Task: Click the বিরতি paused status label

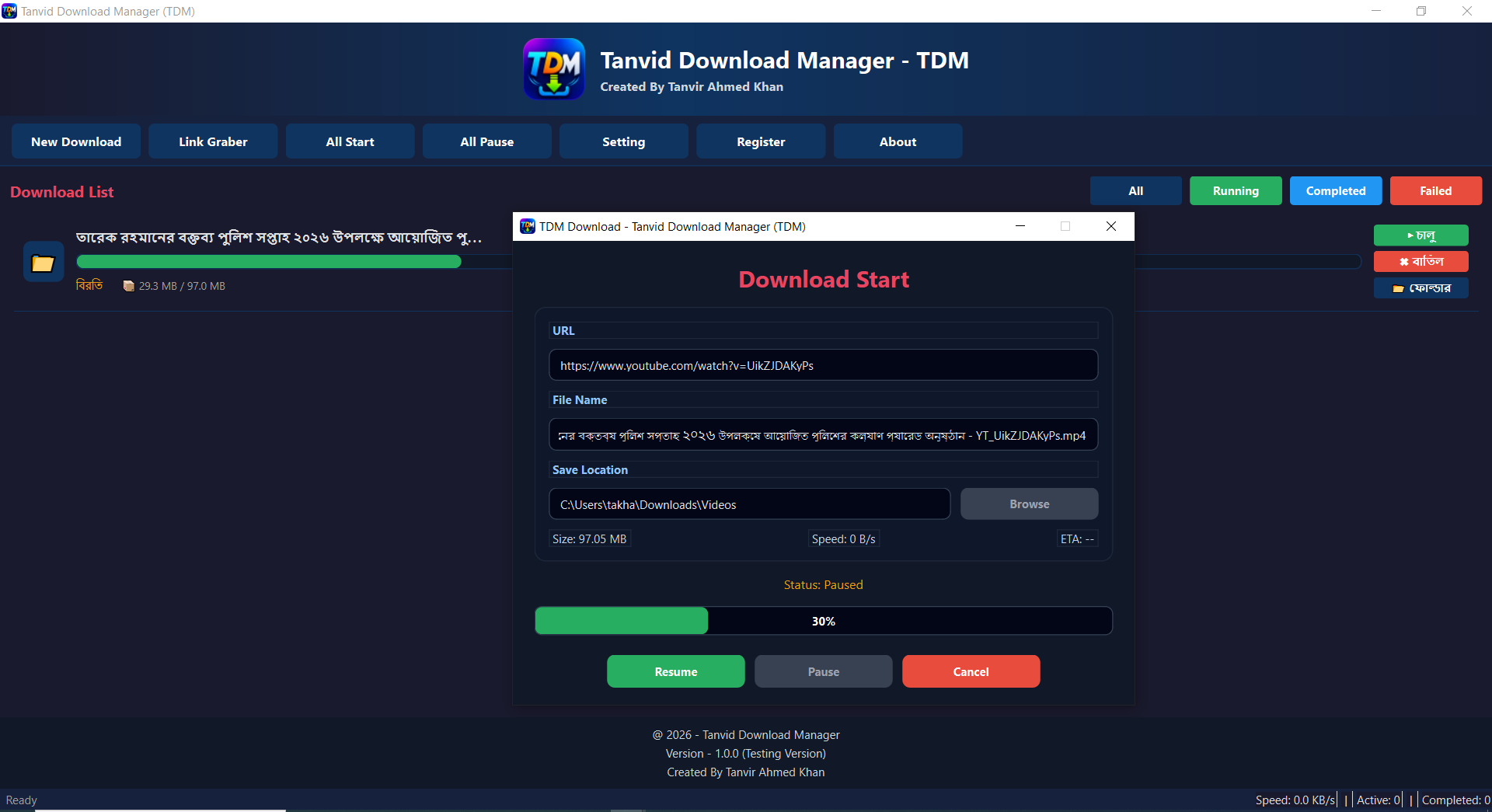Action: click(x=89, y=285)
